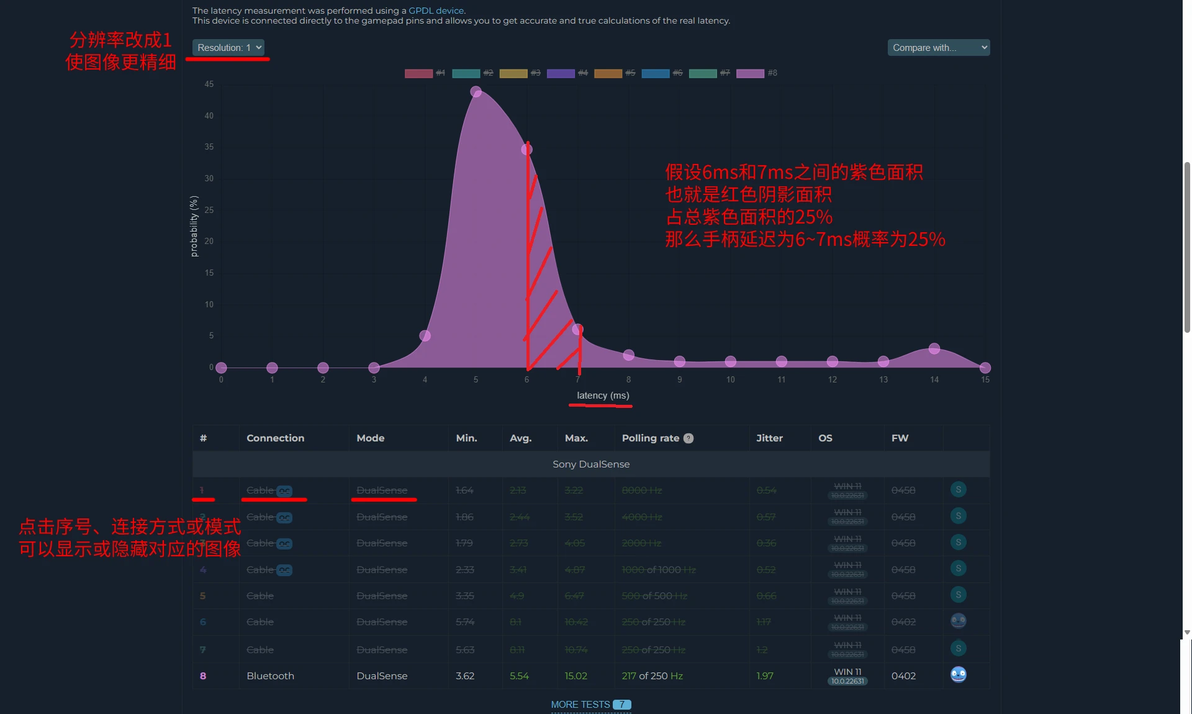Toggle row number 8 graph visibility
This screenshot has width=1192, height=714.
[203, 676]
